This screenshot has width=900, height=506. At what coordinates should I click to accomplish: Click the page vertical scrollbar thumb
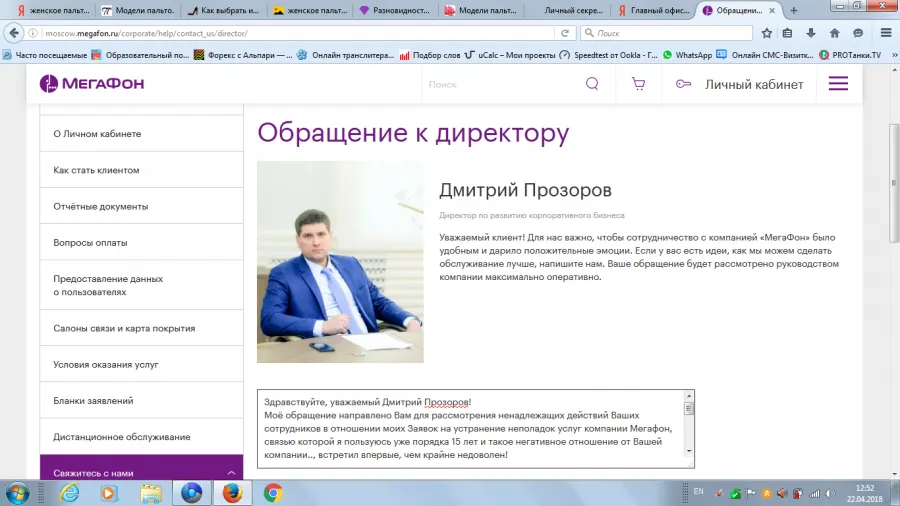point(894,183)
